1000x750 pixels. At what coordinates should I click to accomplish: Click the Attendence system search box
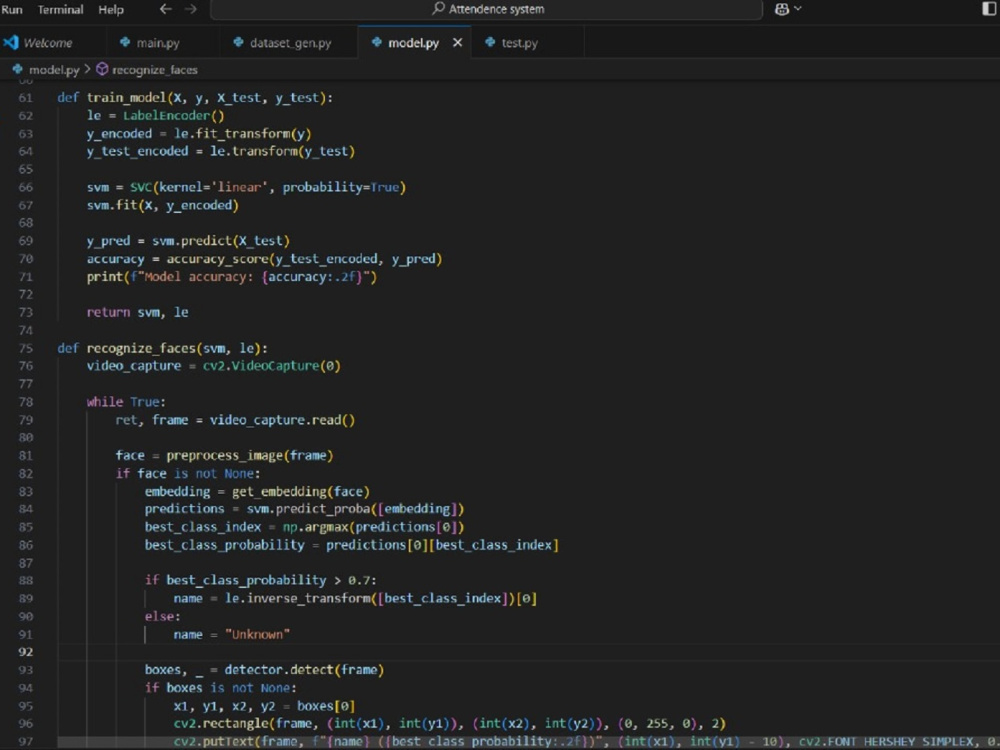coord(487,9)
